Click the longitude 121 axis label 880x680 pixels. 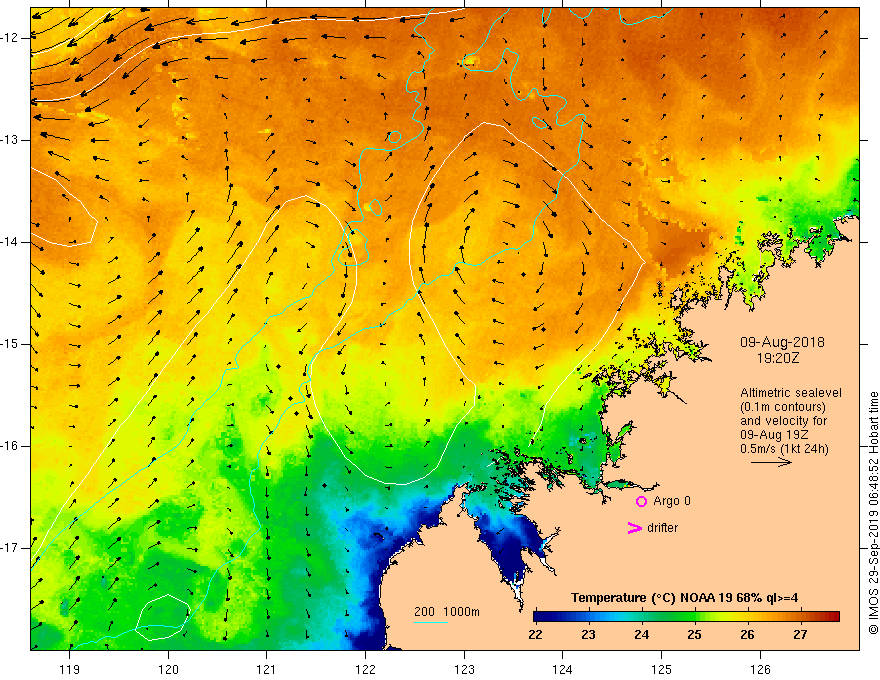[267, 669]
